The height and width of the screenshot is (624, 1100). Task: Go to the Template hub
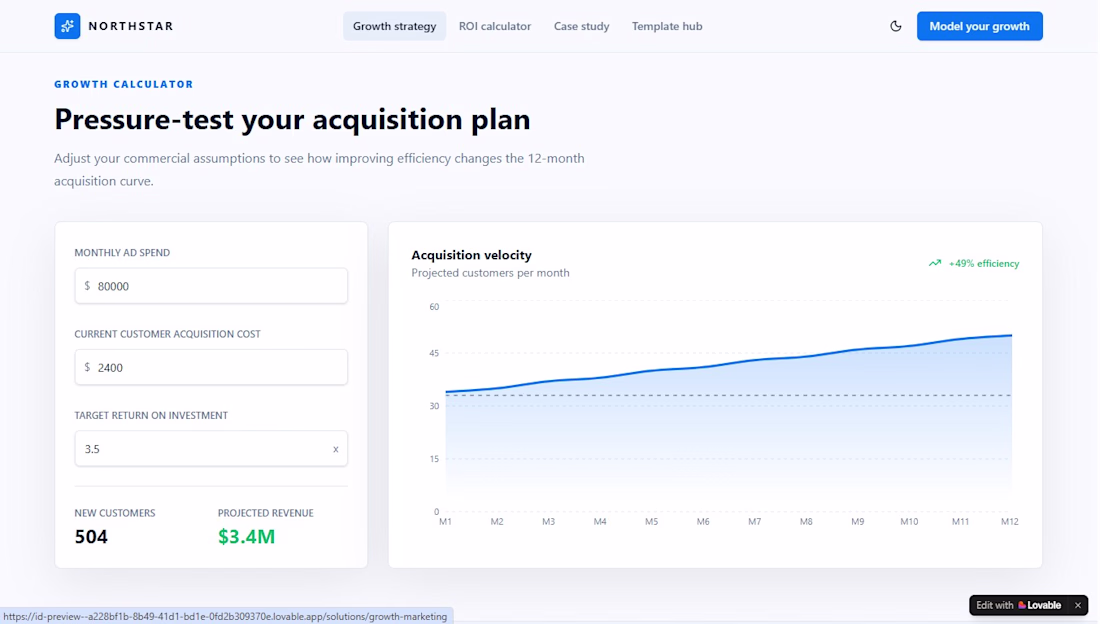pyautogui.click(x=666, y=26)
